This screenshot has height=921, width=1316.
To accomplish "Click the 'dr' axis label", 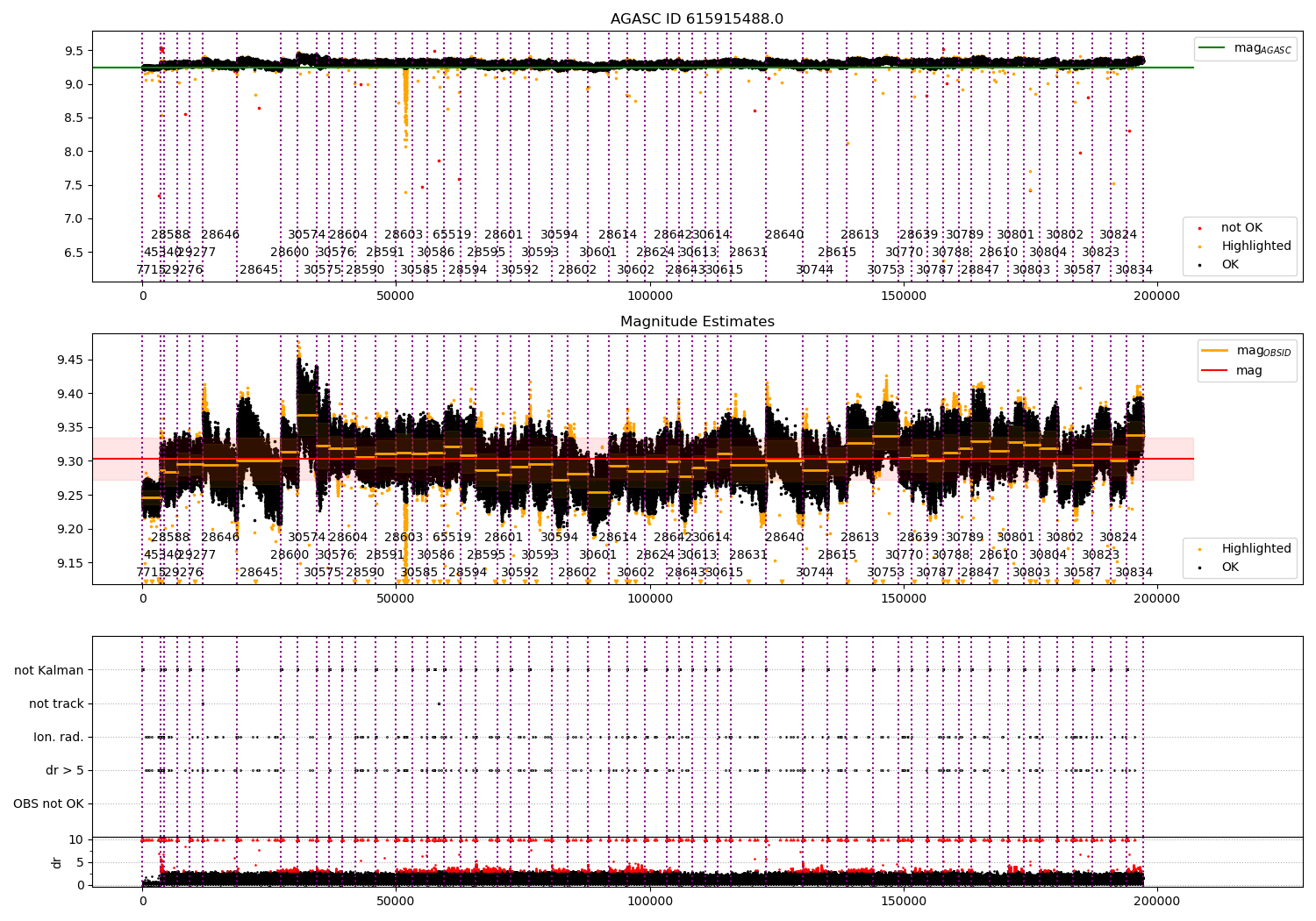I will 57,862.
